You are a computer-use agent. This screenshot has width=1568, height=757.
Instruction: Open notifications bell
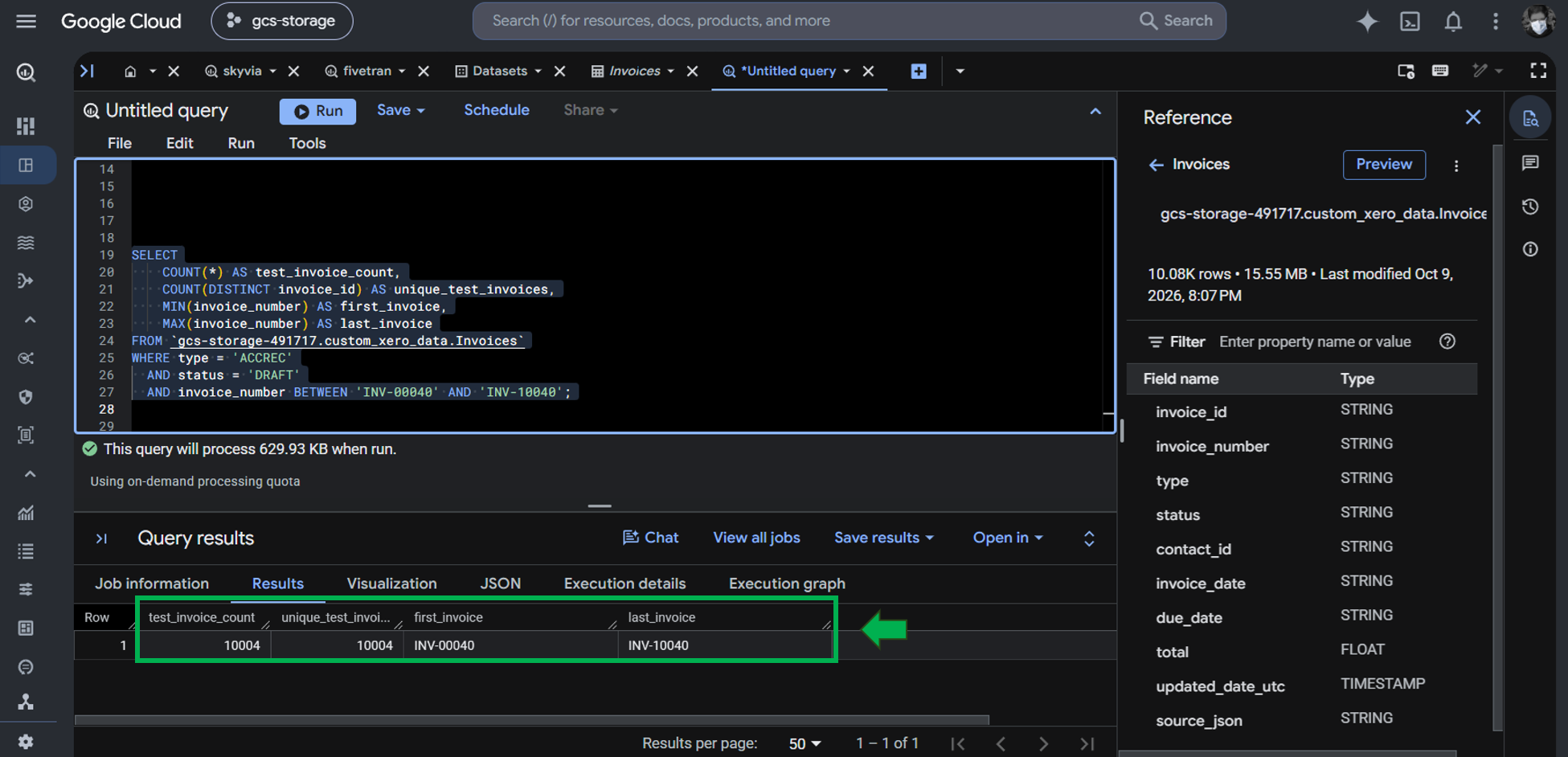[1453, 21]
